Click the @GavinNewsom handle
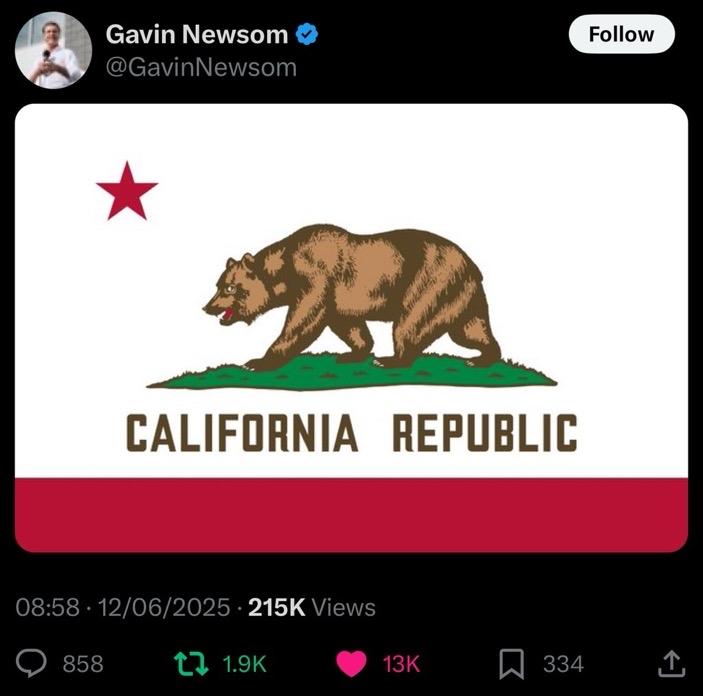 pos(201,68)
